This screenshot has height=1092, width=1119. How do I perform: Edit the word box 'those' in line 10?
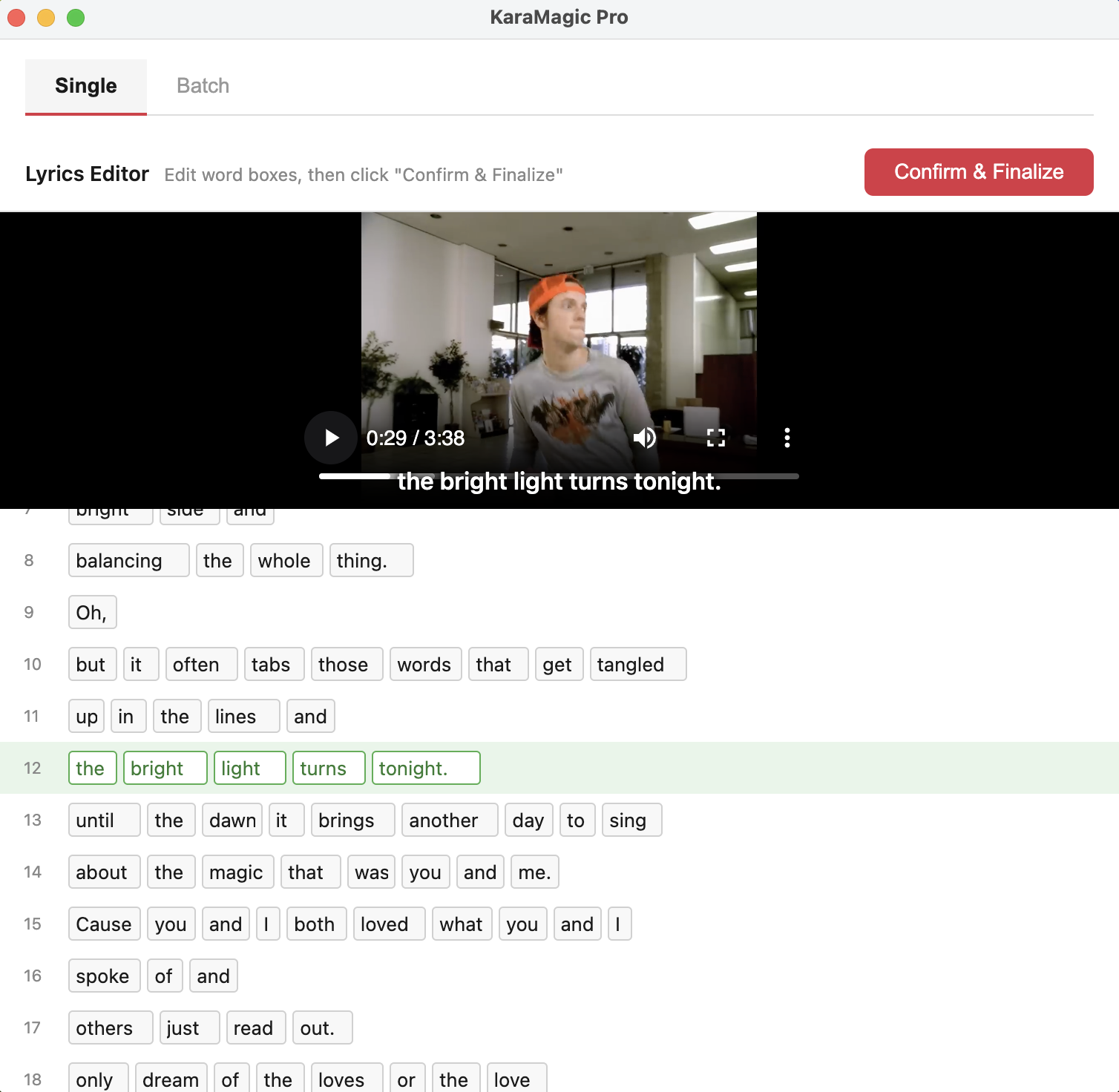(347, 665)
